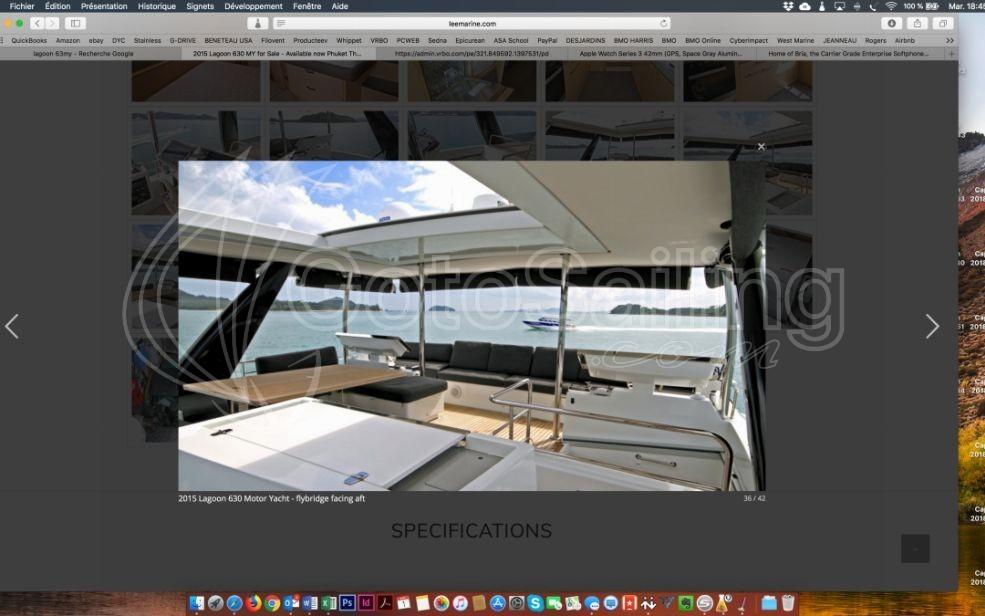The height and width of the screenshot is (616, 985).
Task: Click the Safari back navigation arrow
Action: [x=37, y=23]
